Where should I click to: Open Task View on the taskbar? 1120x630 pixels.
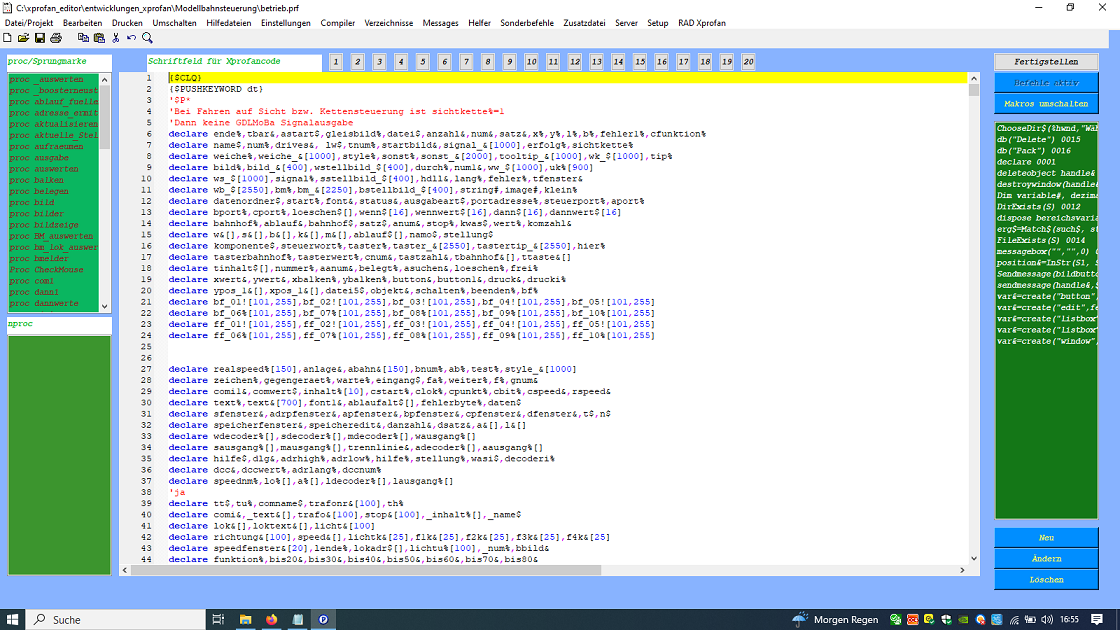tap(218, 619)
